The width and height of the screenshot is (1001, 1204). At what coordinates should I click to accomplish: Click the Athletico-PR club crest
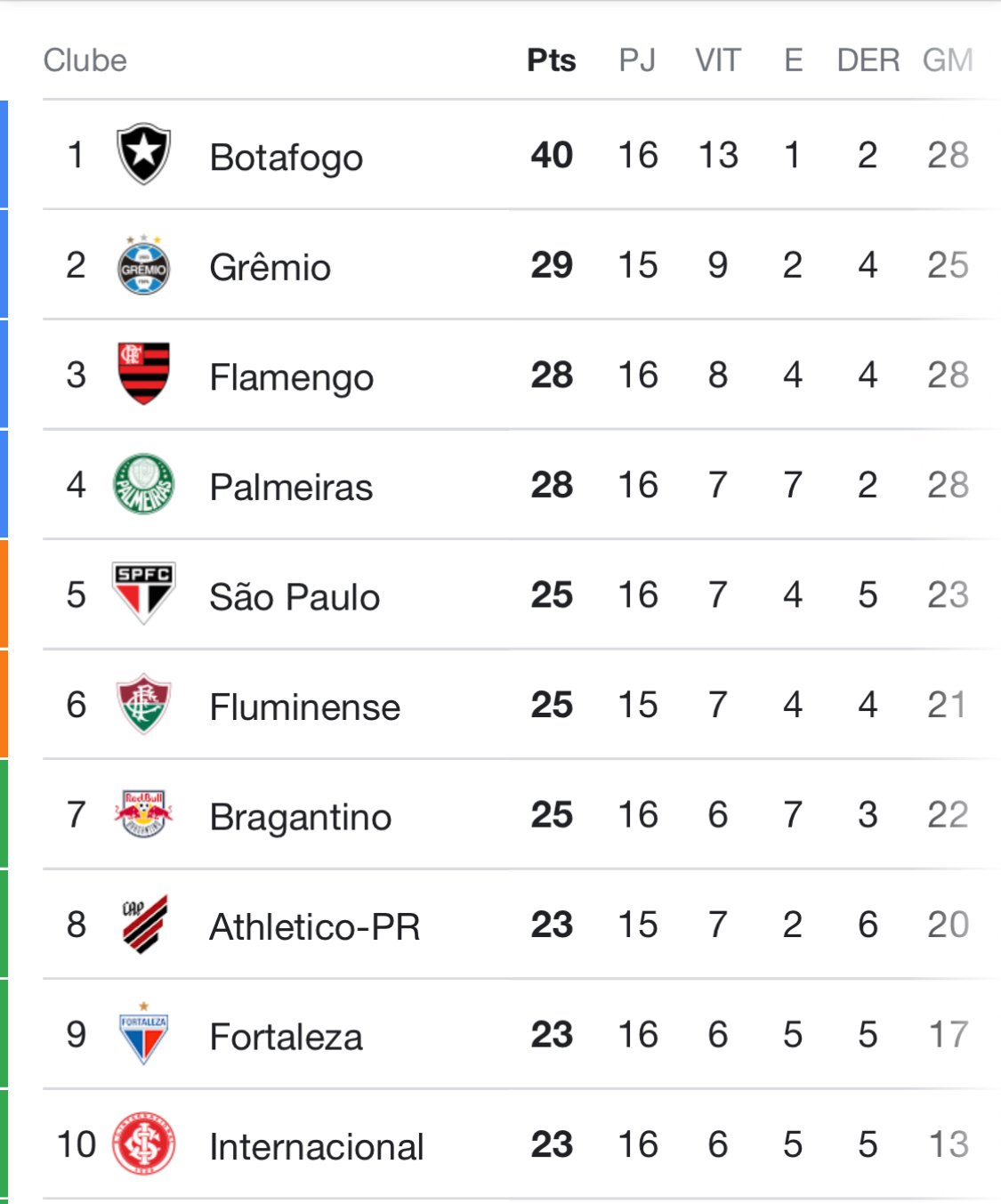144,924
